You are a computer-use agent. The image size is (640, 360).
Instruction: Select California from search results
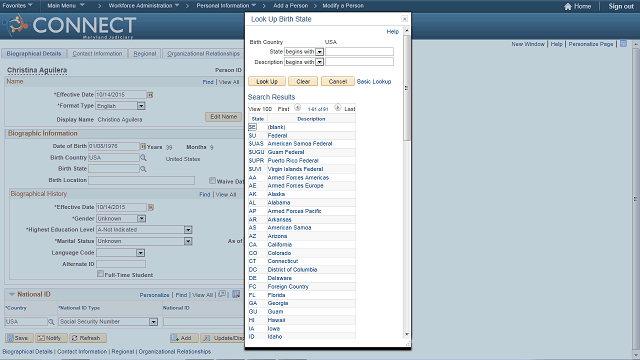click(280, 244)
